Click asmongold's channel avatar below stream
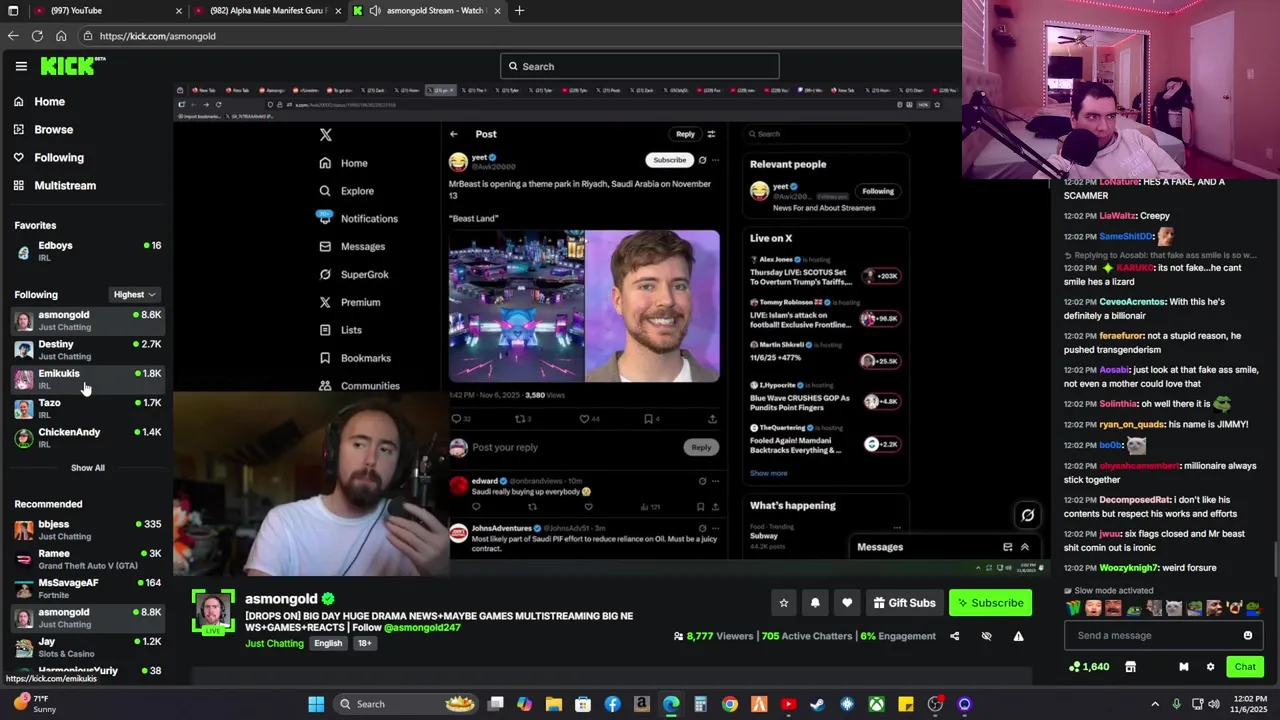The width and height of the screenshot is (1280, 720). [213, 612]
